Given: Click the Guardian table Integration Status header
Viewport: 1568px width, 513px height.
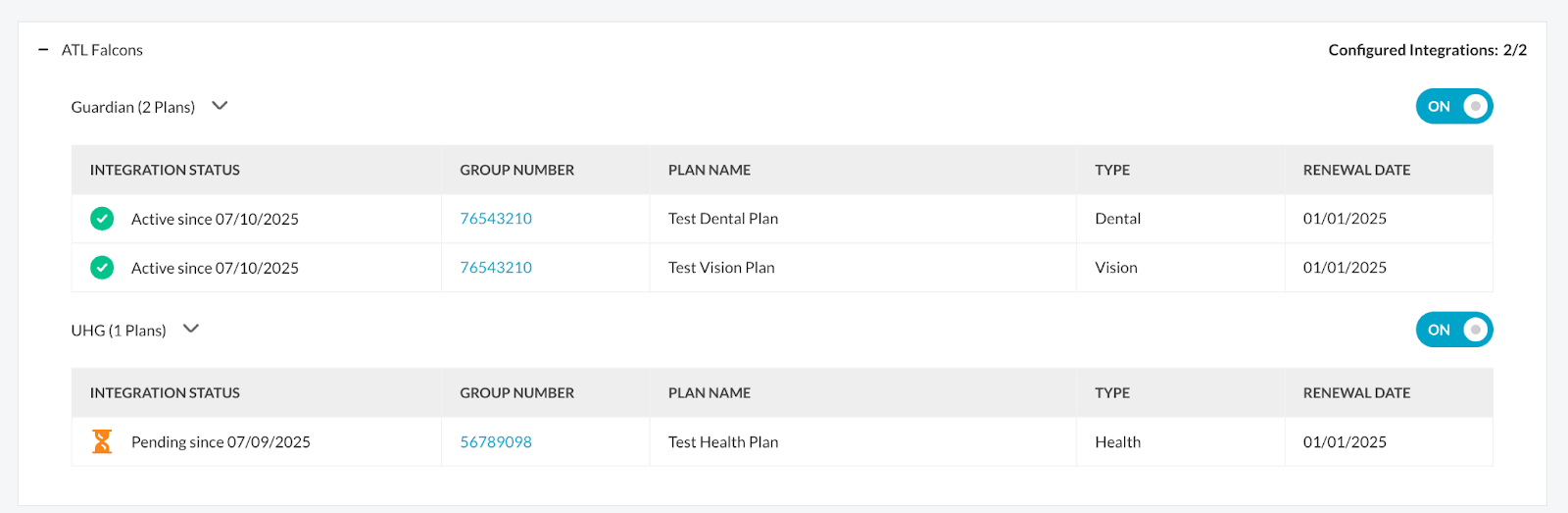Looking at the screenshot, I should (x=165, y=170).
